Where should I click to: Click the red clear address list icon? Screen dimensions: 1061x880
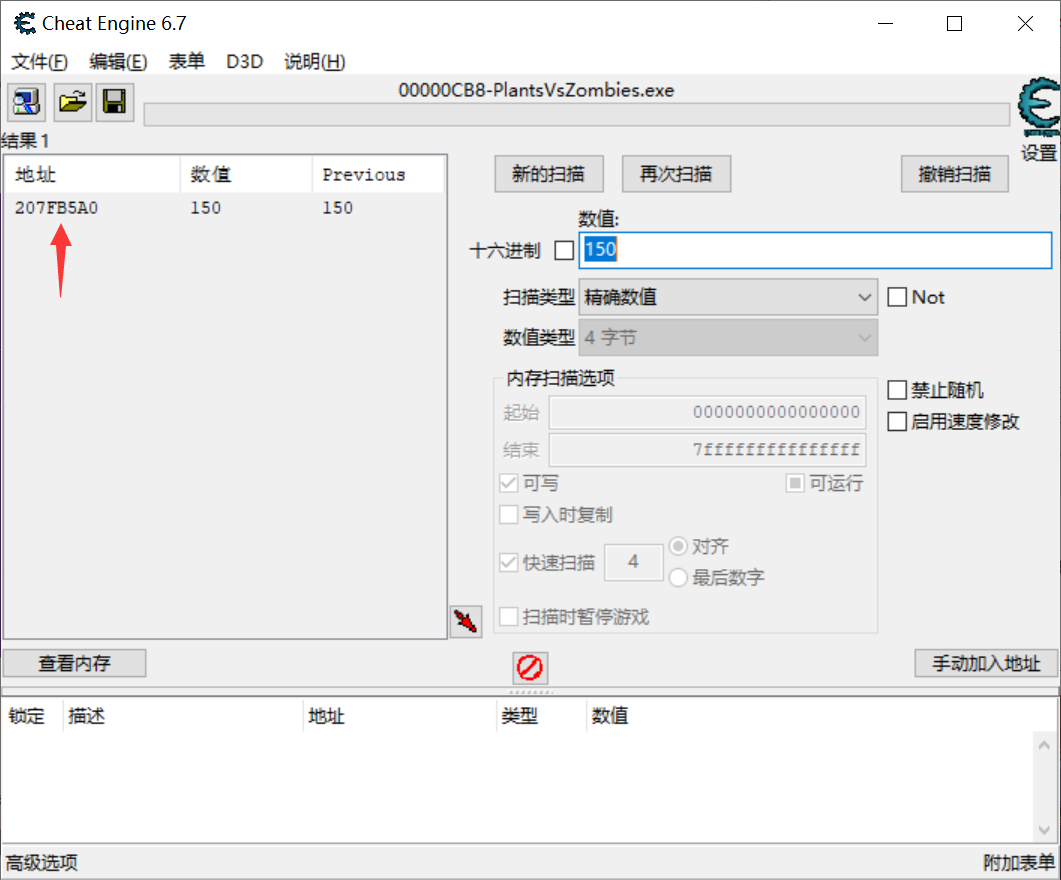530,668
